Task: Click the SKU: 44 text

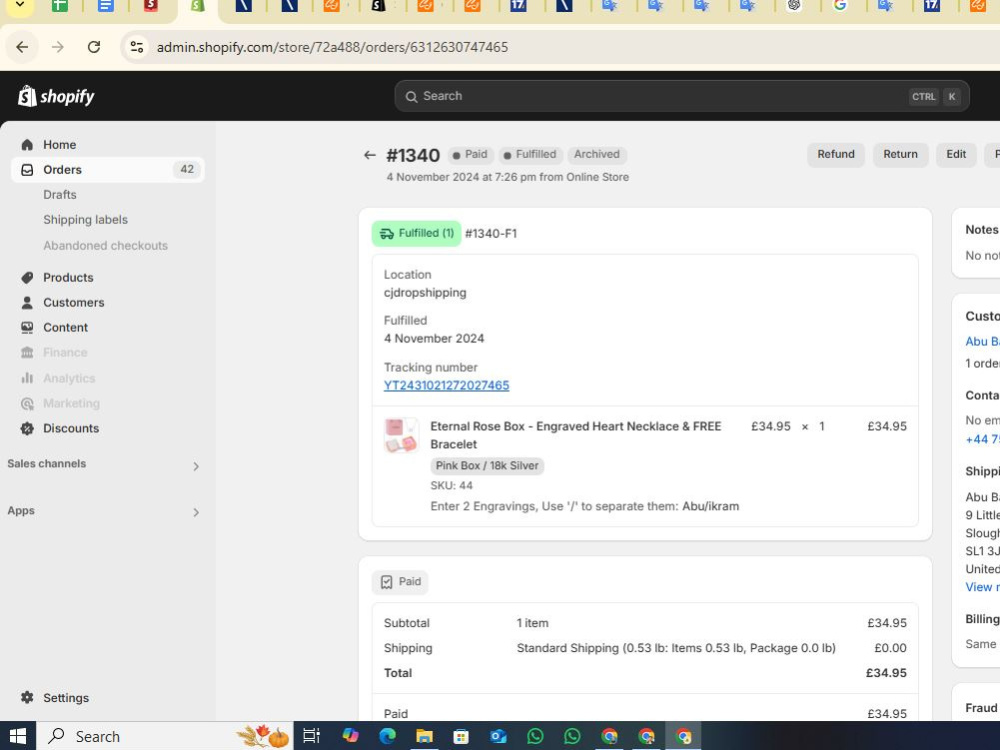Action: (452, 485)
